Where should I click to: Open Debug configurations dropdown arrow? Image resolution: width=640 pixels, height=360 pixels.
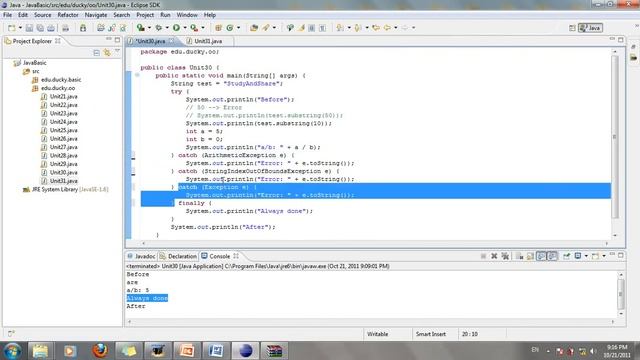tap(167, 28)
